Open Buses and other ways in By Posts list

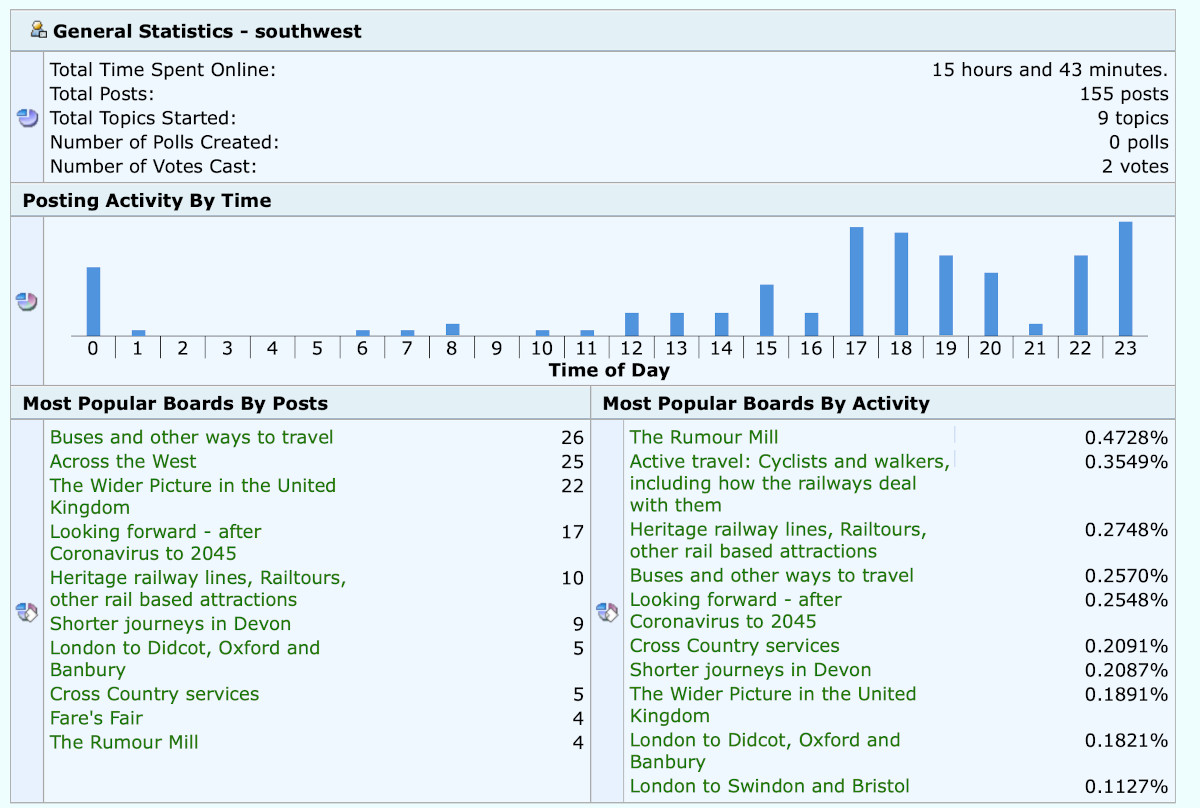(x=191, y=437)
